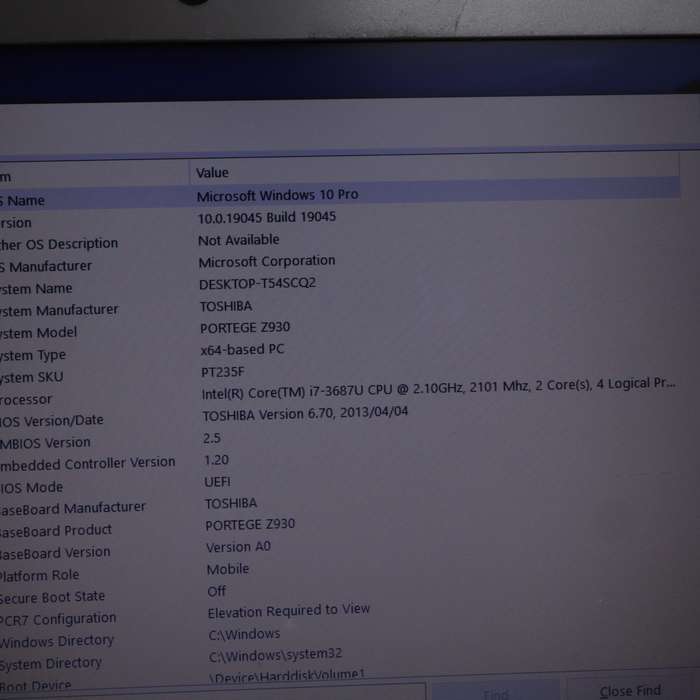Select the OS Name row label
Viewport: 700px width, 700px height.
[22, 200]
